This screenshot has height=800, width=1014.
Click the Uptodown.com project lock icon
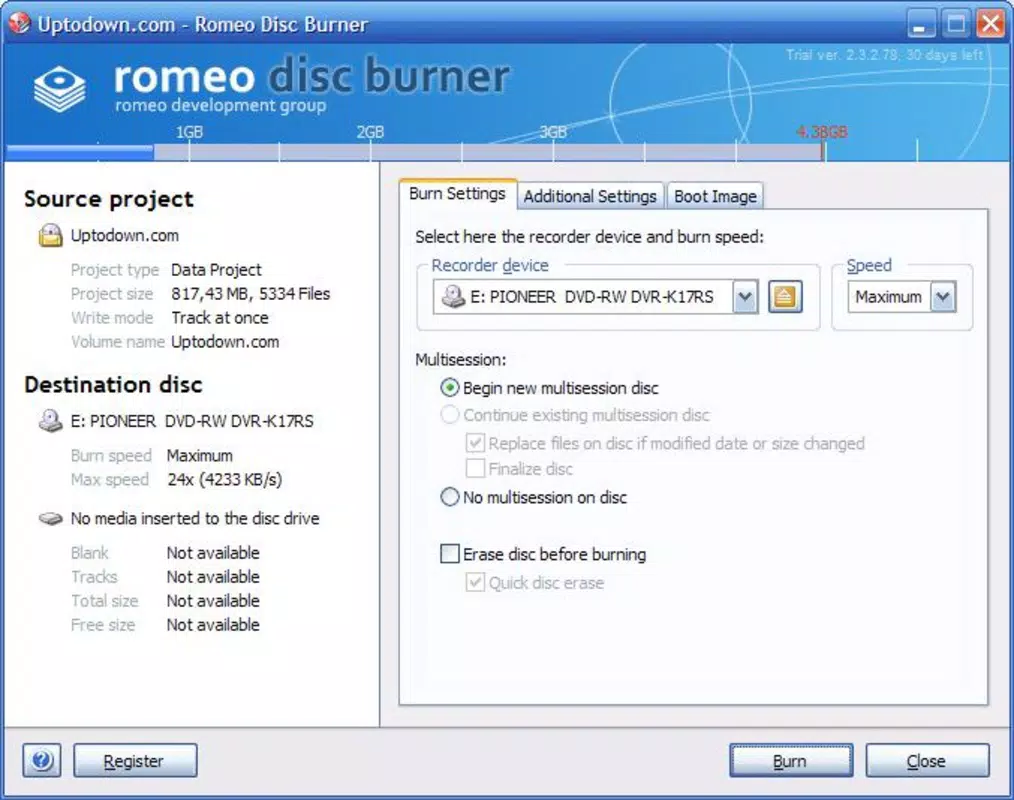coord(50,235)
